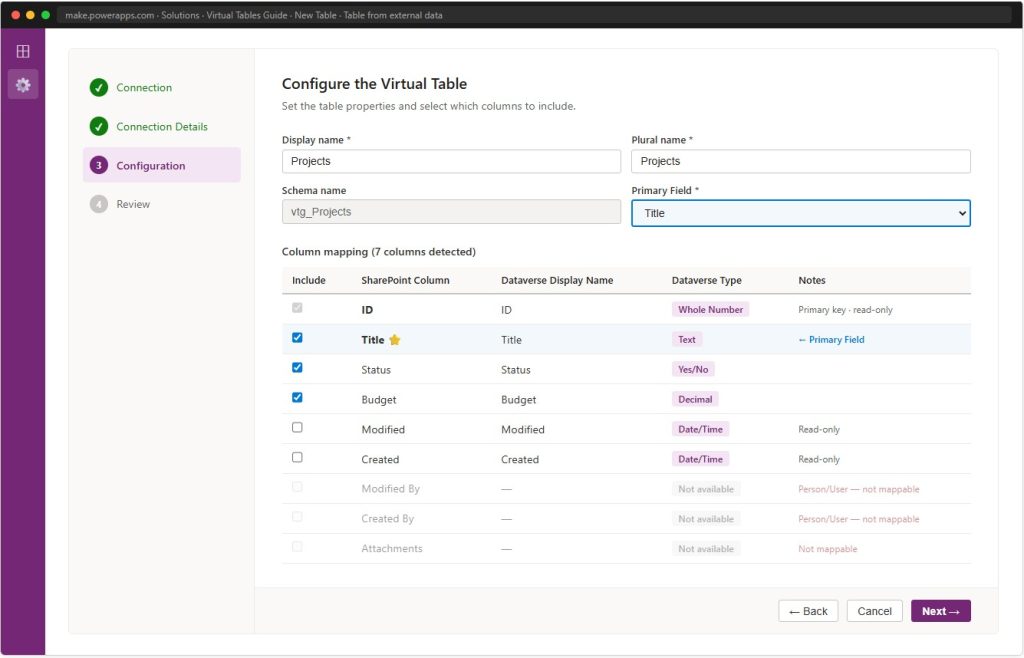Click 'Primary key · read-only' note

(x=845, y=310)
